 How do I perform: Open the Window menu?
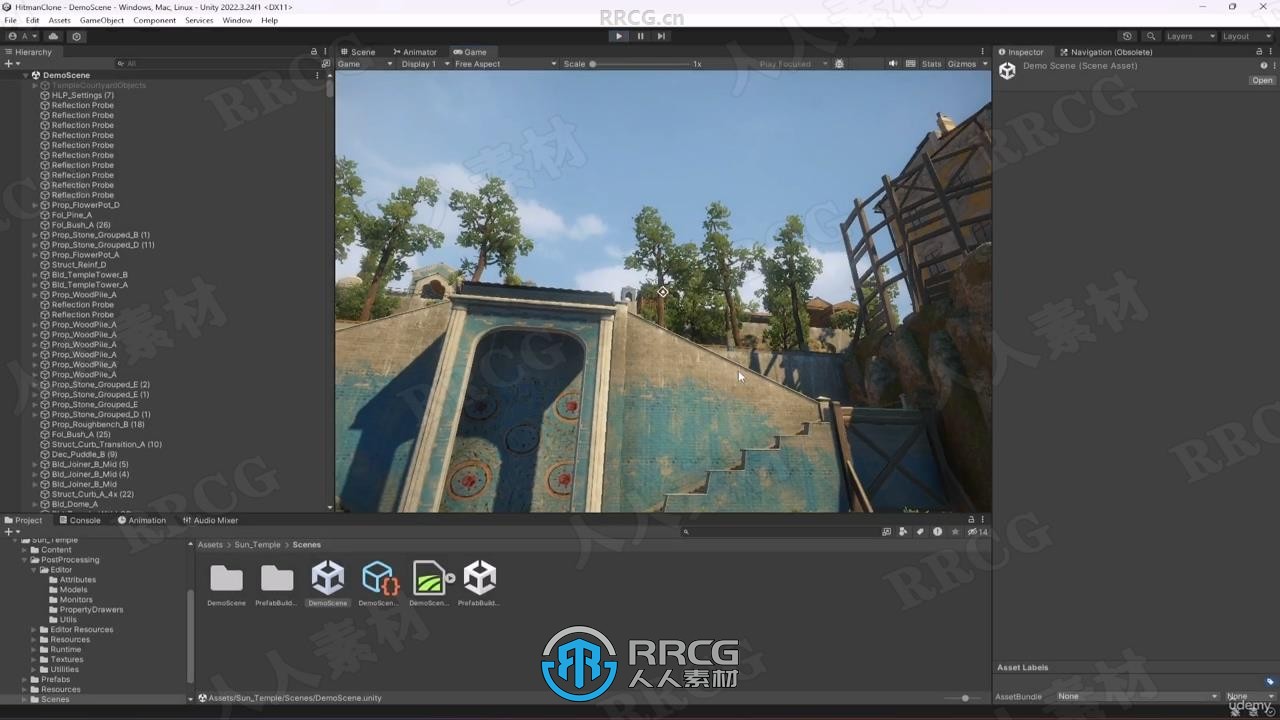[237, 20]
